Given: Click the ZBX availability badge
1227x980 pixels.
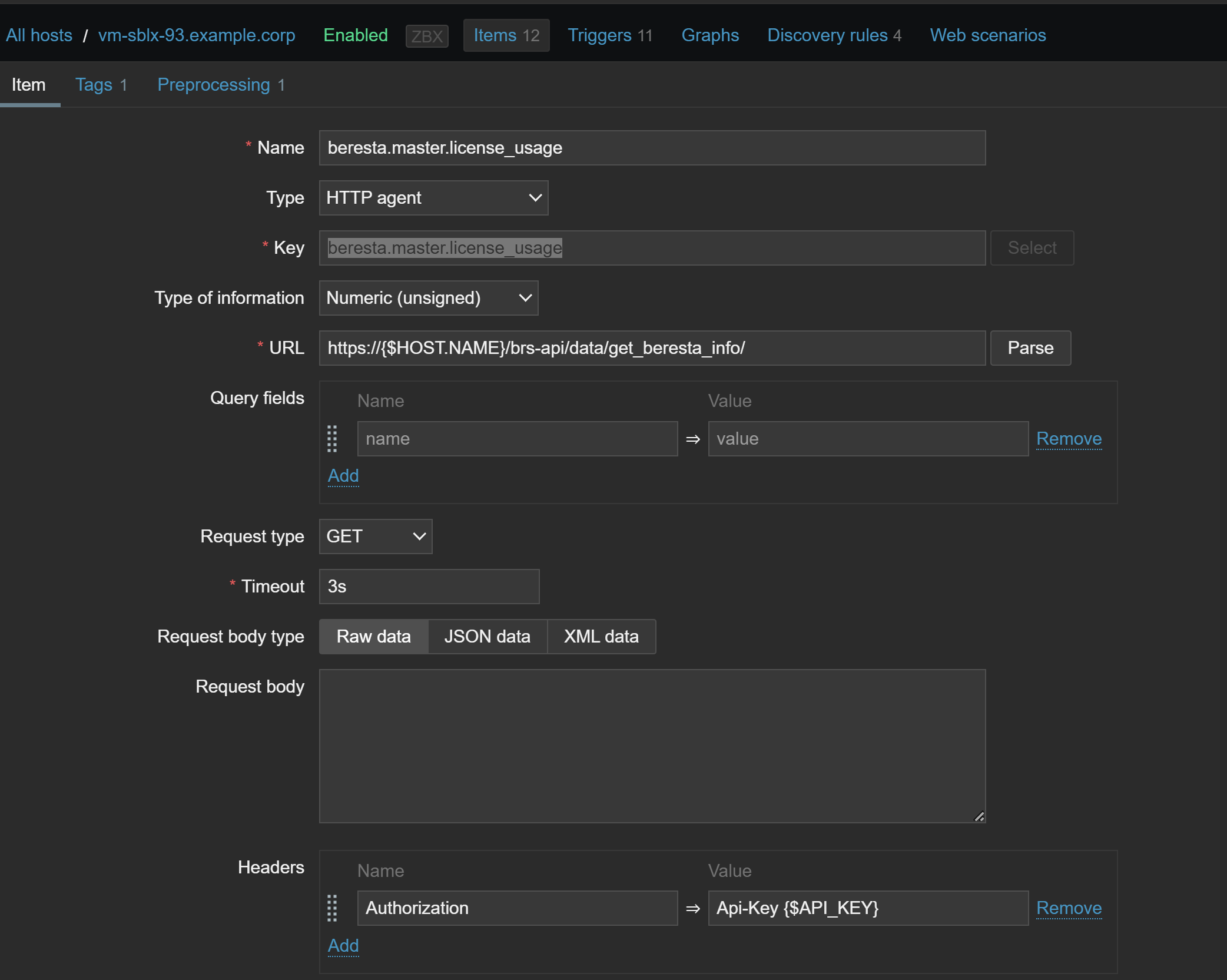Looking at the screenshot, I should [427, 36].
